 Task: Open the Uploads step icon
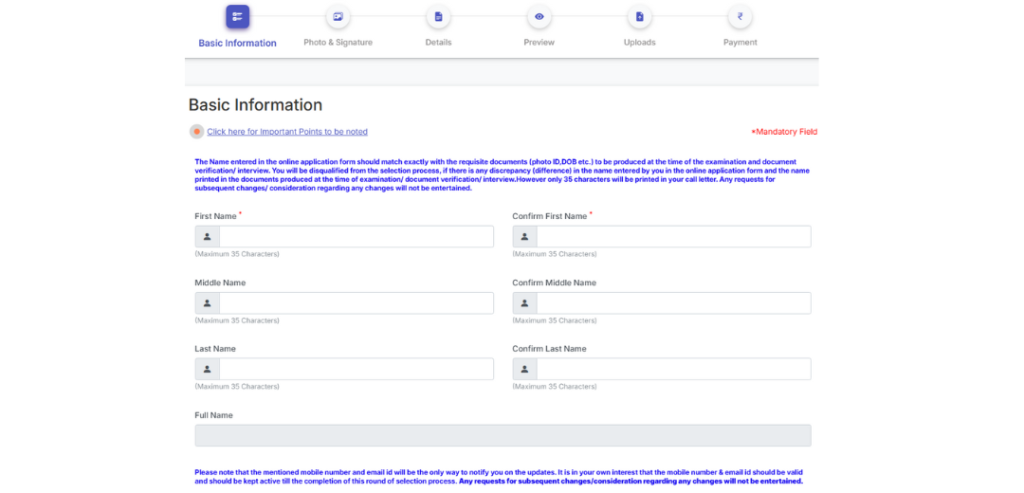639,17
